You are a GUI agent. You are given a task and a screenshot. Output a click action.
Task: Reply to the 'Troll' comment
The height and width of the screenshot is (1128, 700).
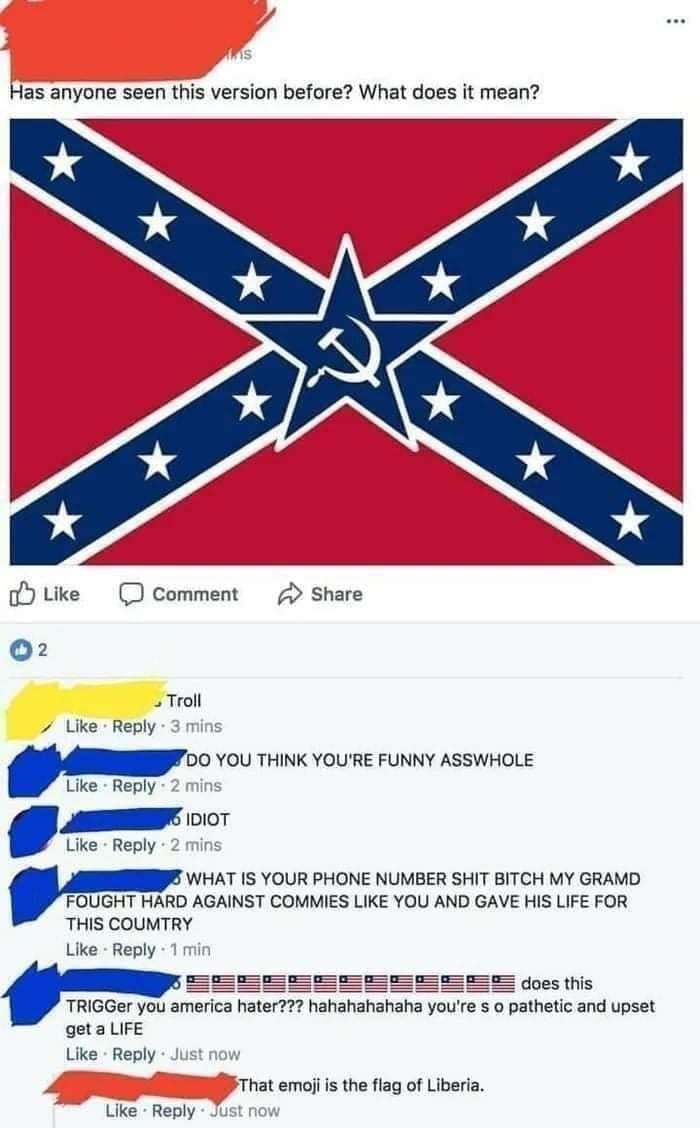click(x=134, y=727)
